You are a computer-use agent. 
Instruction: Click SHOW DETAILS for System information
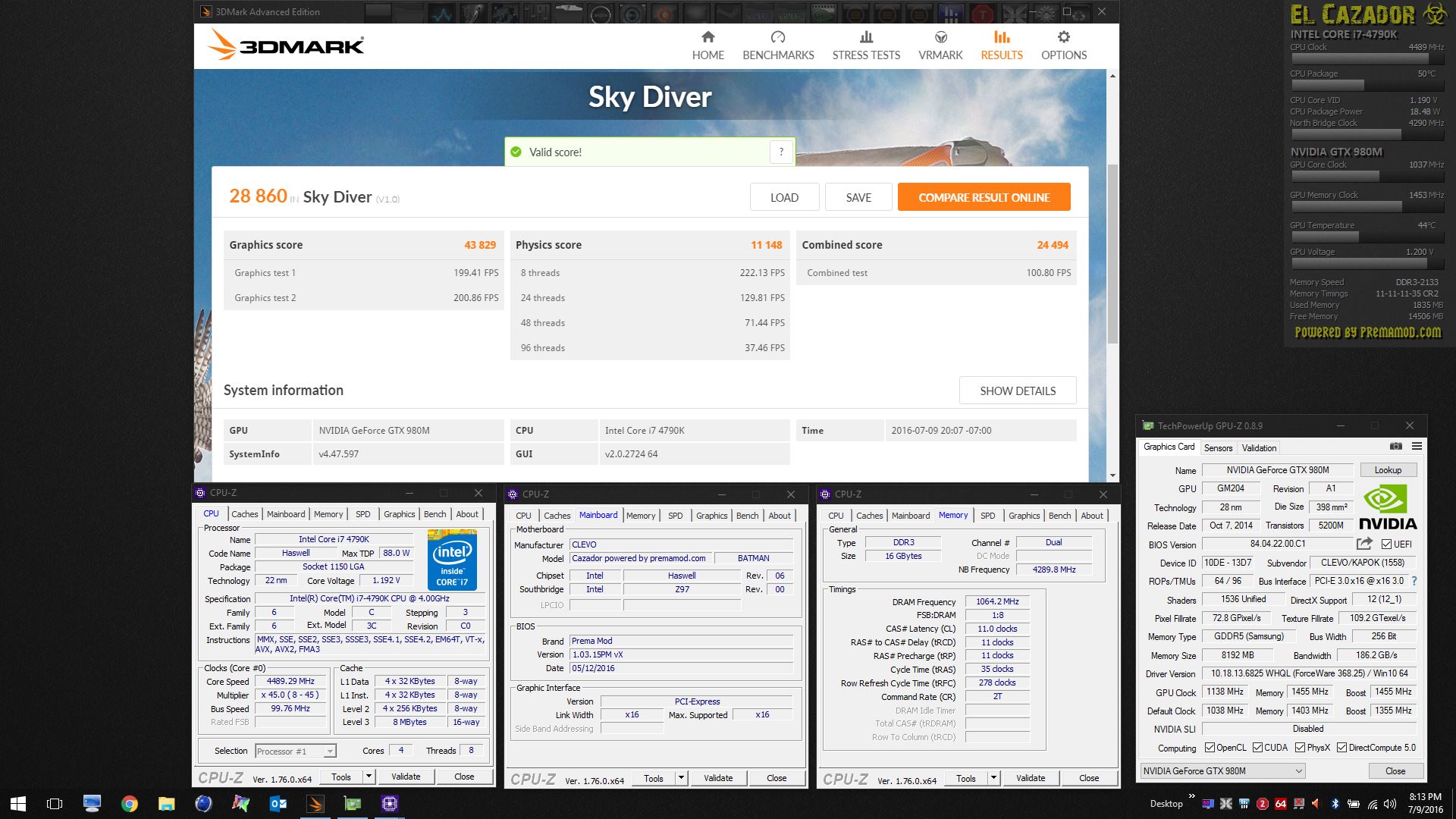coord(1018,391)
